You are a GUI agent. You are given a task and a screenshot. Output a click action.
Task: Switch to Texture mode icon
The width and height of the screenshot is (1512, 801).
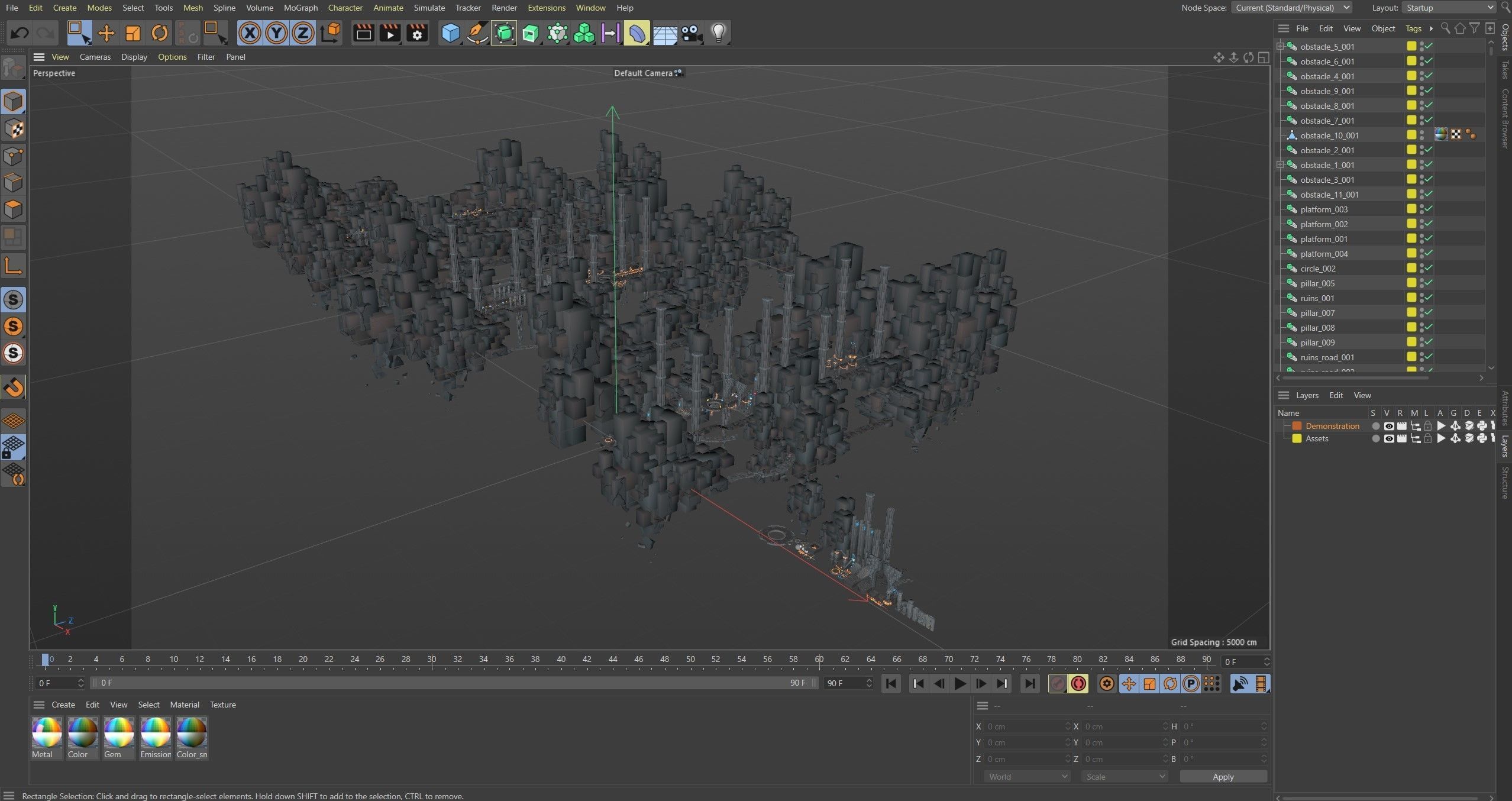click(13, 129)
